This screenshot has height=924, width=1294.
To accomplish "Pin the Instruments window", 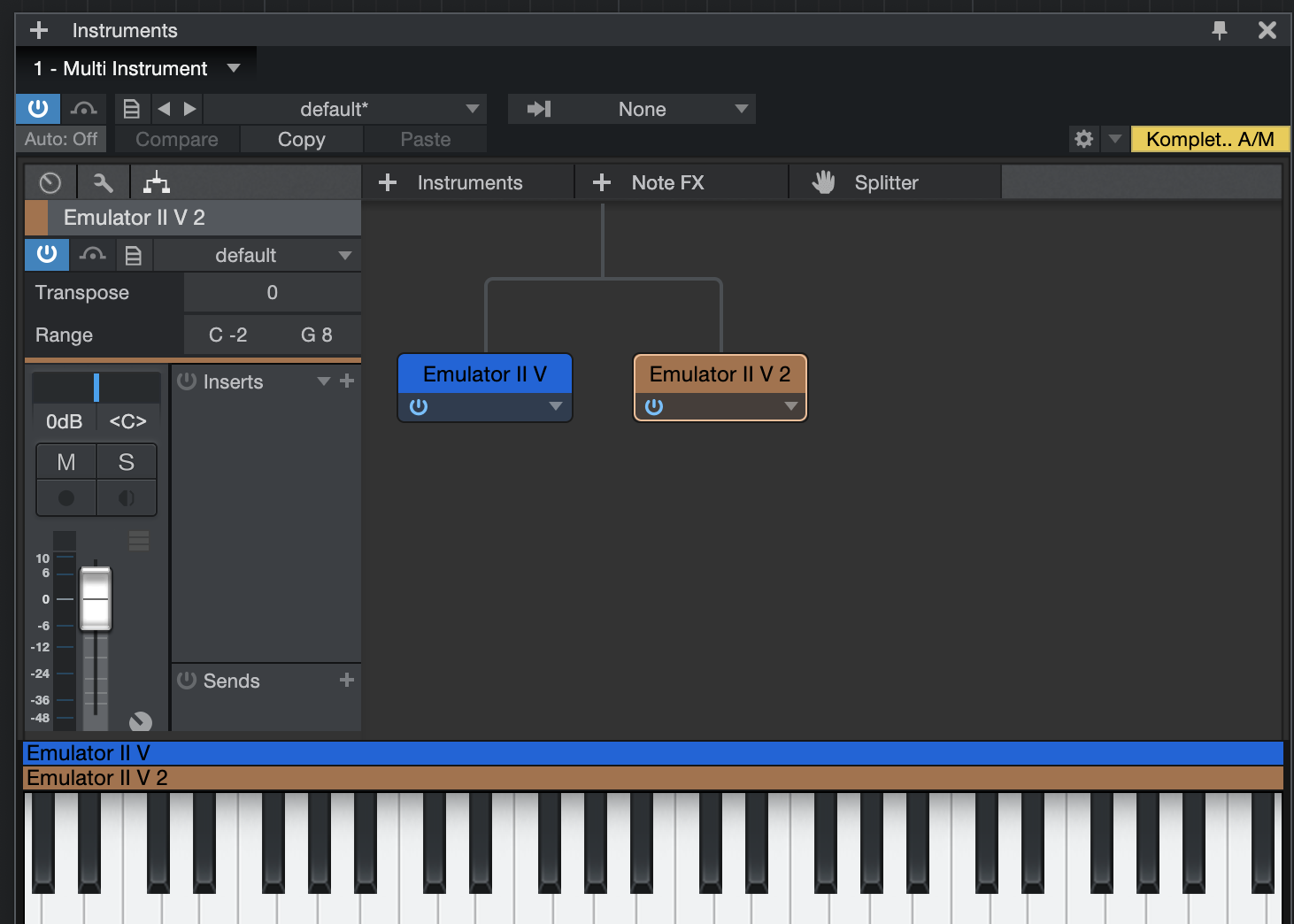I will (x=1220, y=30).
